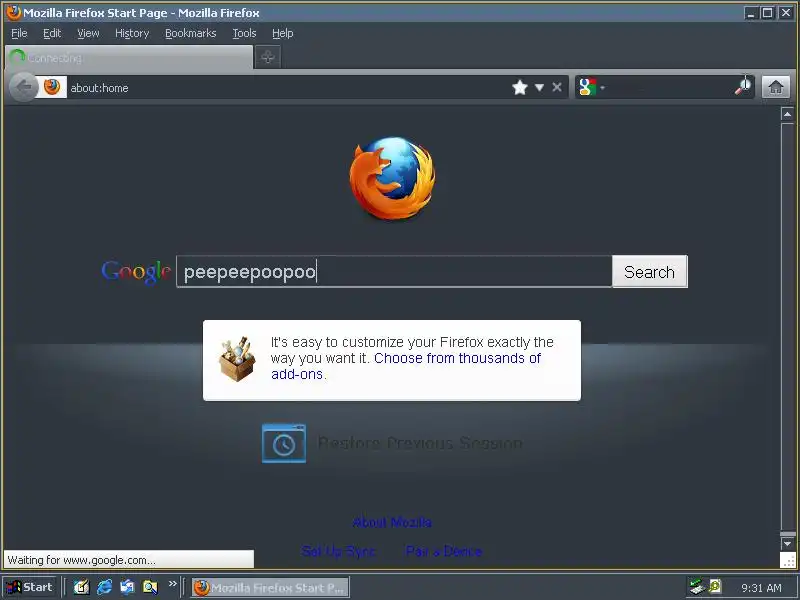
Task: Click the add-ons toolbox icon
Action: tap(237, 359)
